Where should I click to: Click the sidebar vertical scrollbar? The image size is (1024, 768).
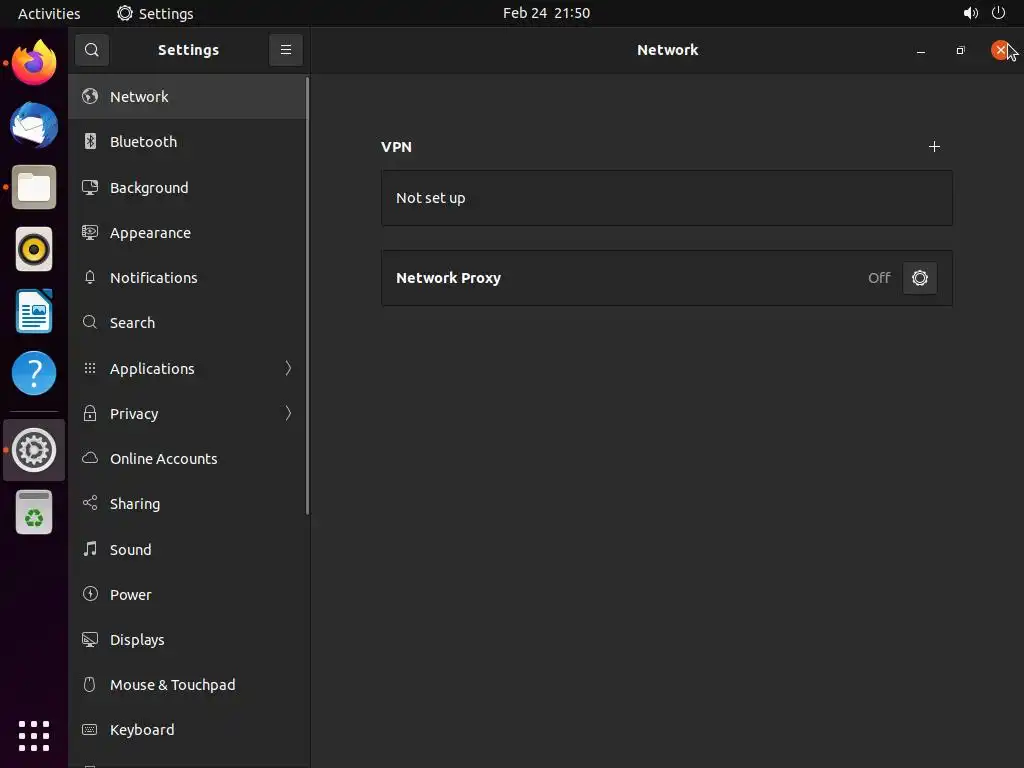308,300
